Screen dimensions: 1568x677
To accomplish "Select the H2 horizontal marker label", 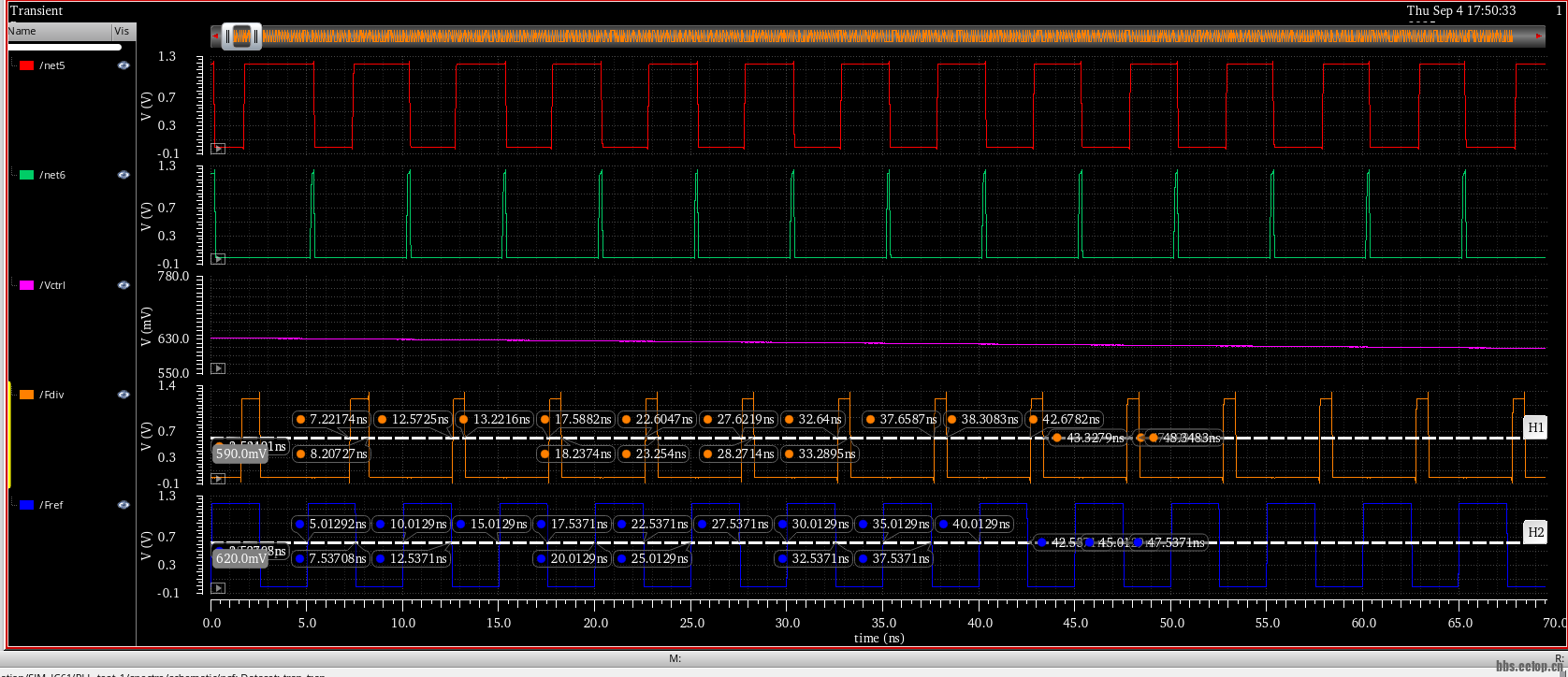I will tap(1535, 532).
